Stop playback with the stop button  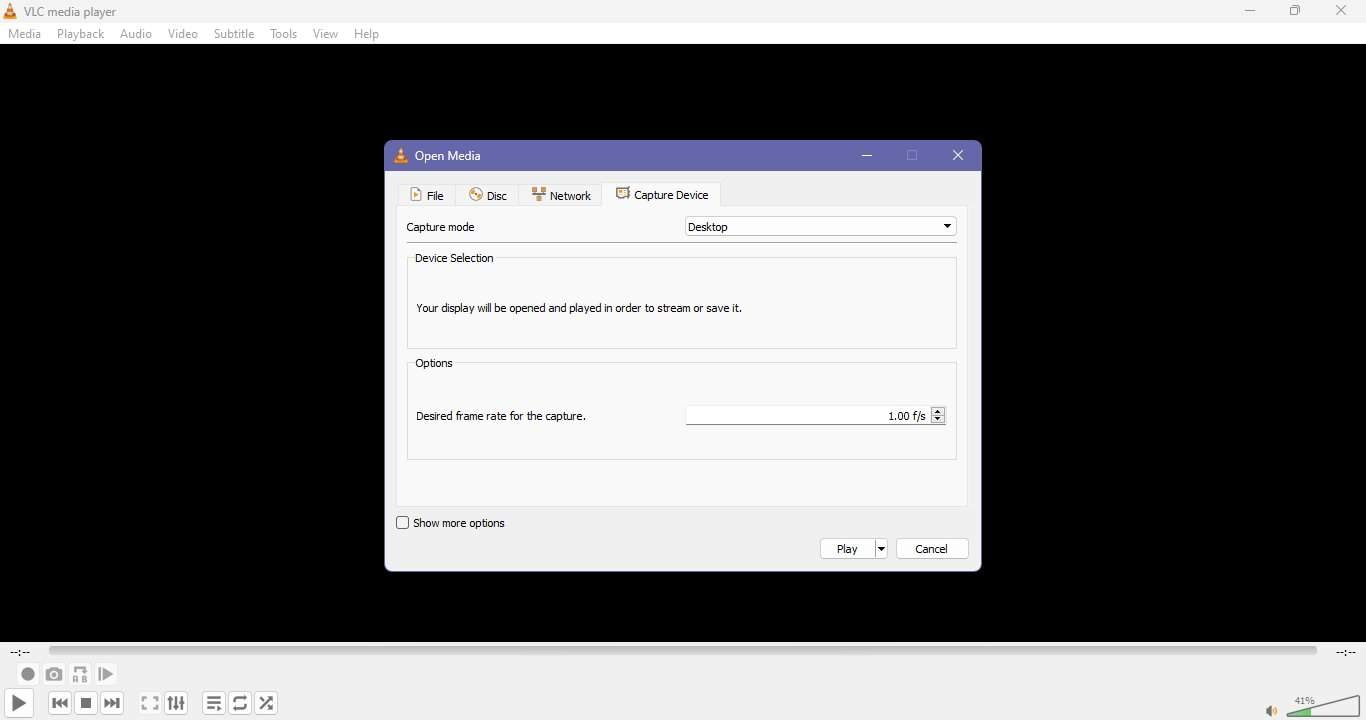point(86,705)
